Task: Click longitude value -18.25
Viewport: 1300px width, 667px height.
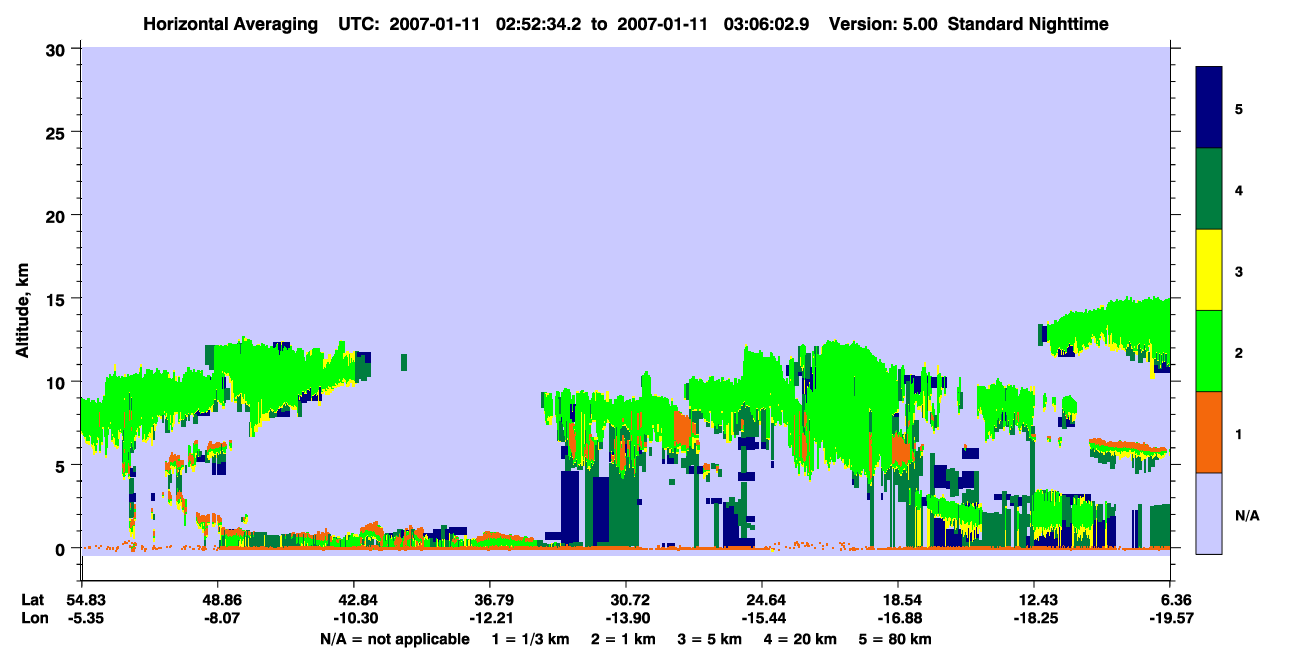Action: tap(1034, 618)
